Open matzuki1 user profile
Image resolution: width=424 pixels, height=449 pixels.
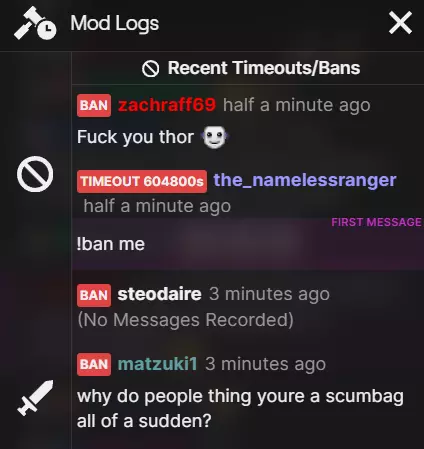[157, 363]
